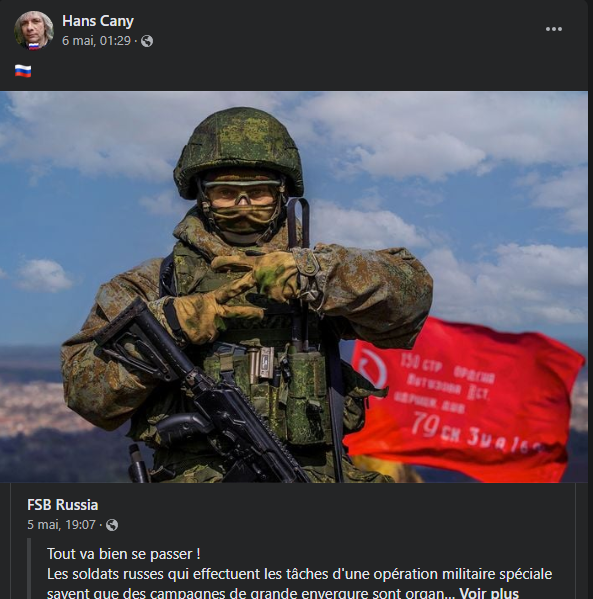
Task: Open the shared soldier photo
Action: coord(294,287)
